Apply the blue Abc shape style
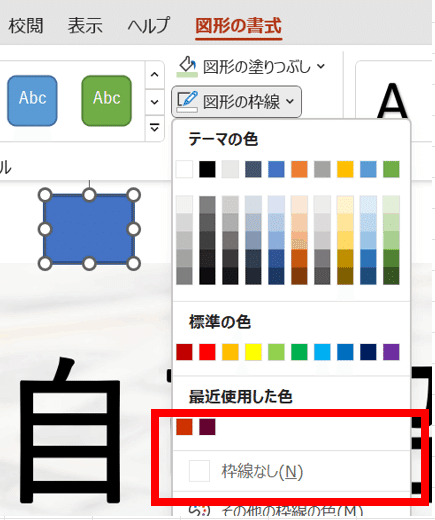 [32, 101]
